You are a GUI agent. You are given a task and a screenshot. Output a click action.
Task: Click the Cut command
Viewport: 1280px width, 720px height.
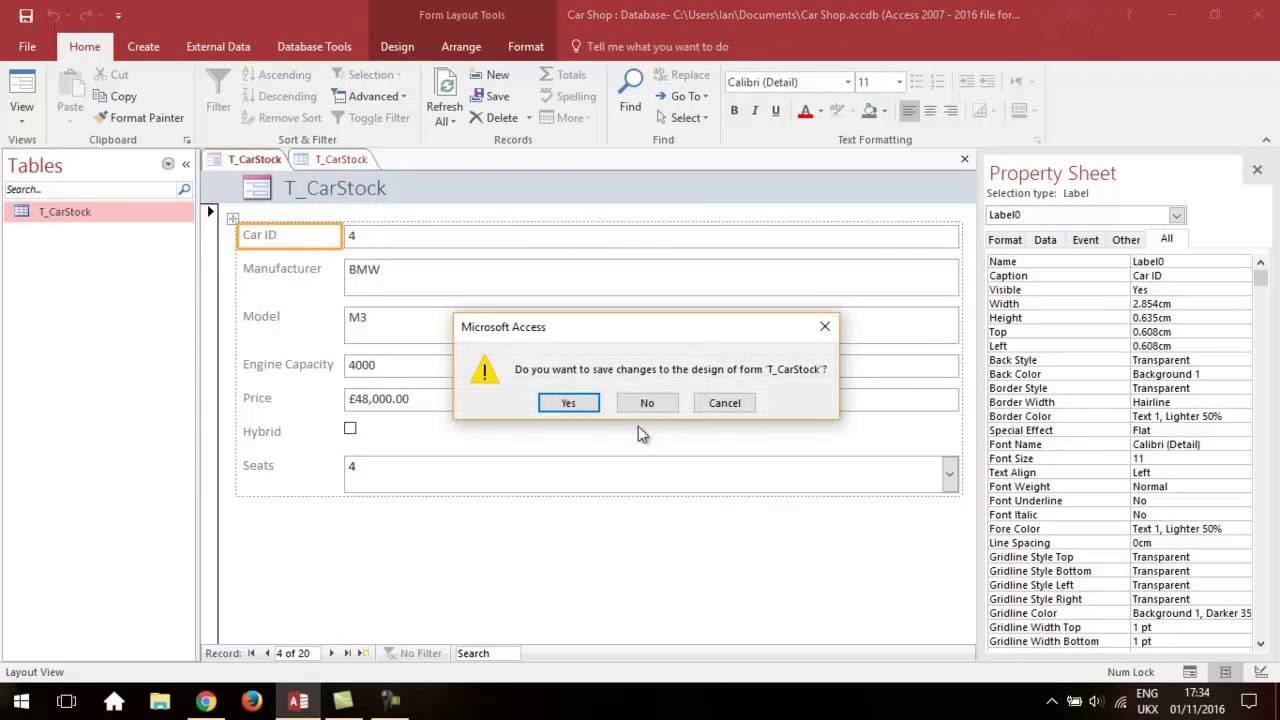pyautogui.click(x=111, y=74)
